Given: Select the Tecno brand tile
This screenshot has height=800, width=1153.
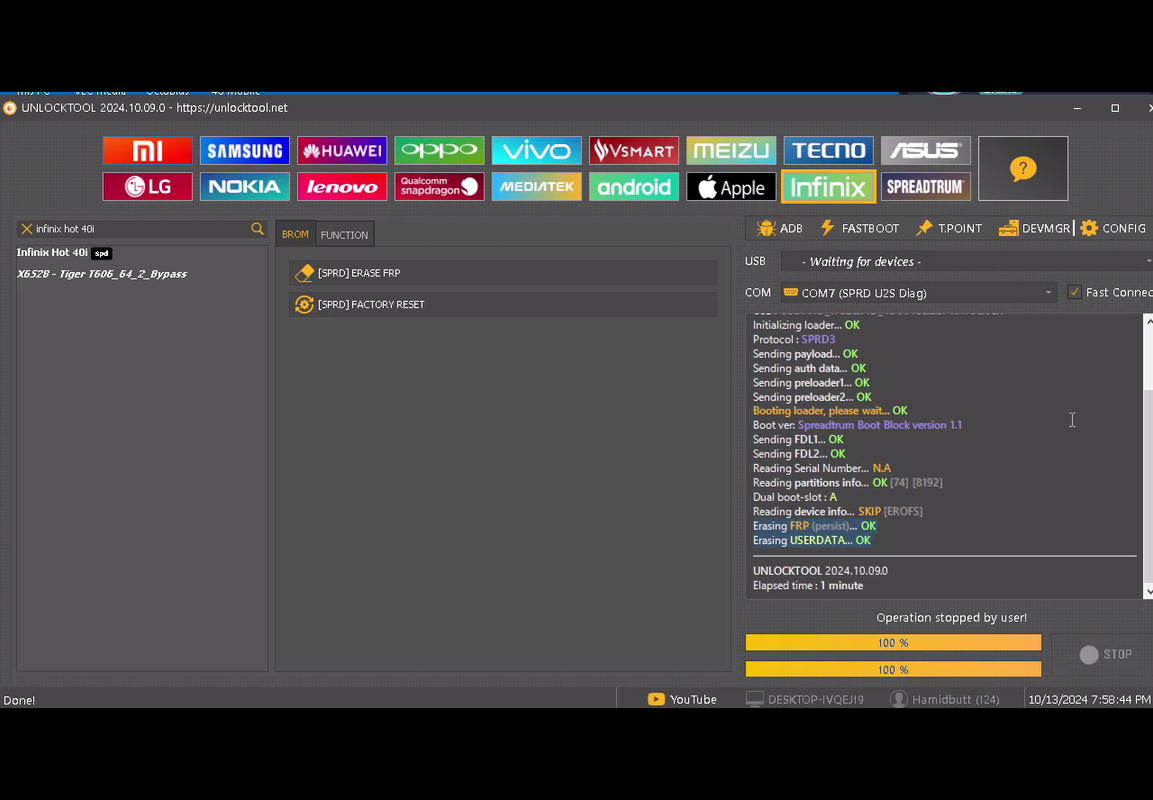Looking at the screenshot, I should click(x=828, y=151).
